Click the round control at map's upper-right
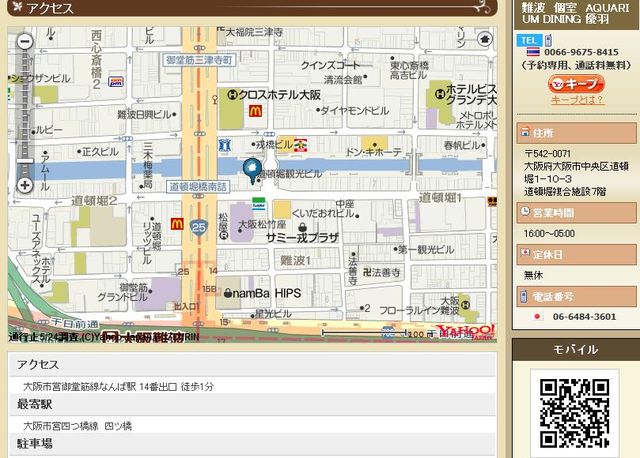The image size is (640, 458). pos(485,39)
